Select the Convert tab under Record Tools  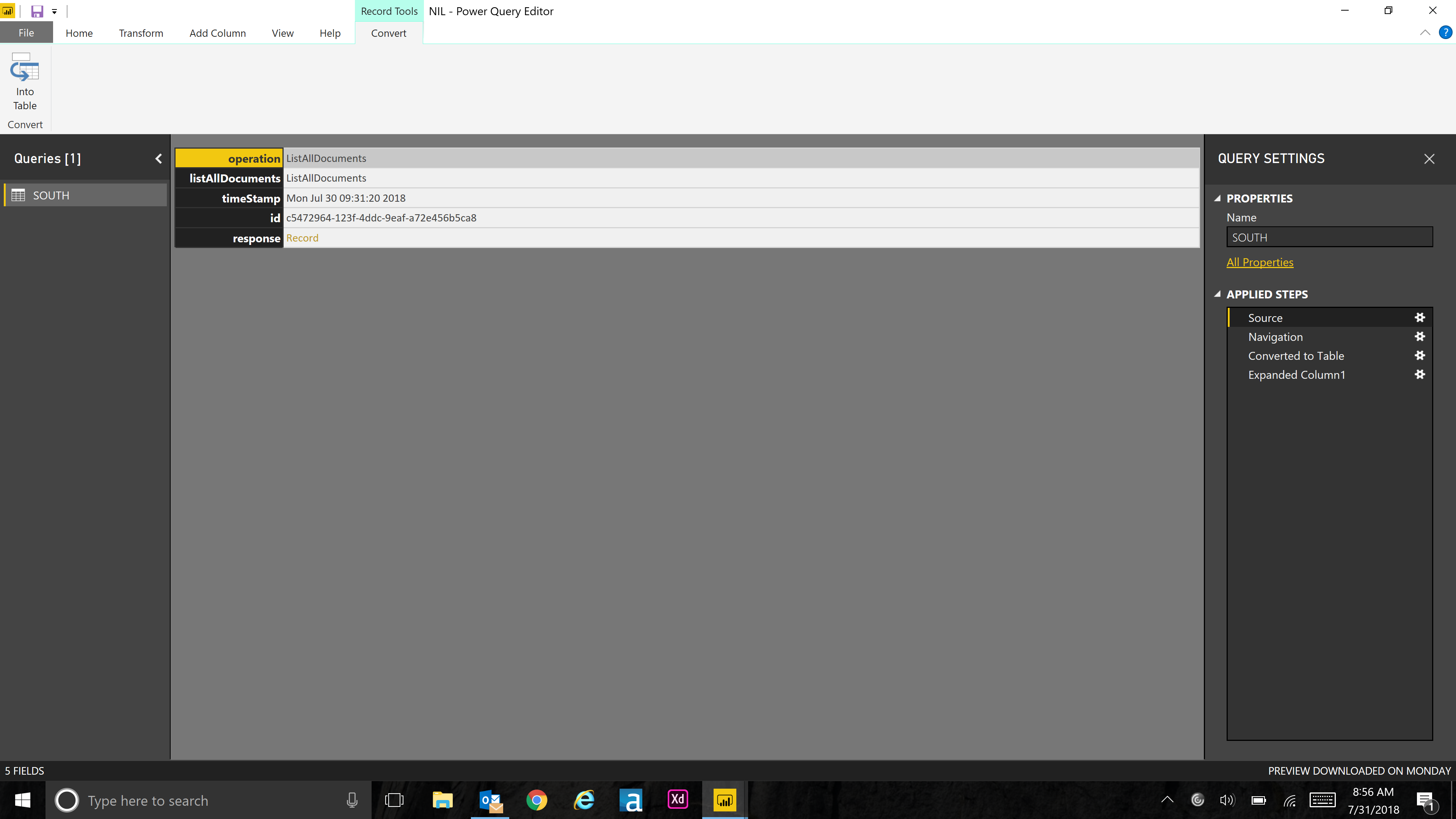coord(389,33)
